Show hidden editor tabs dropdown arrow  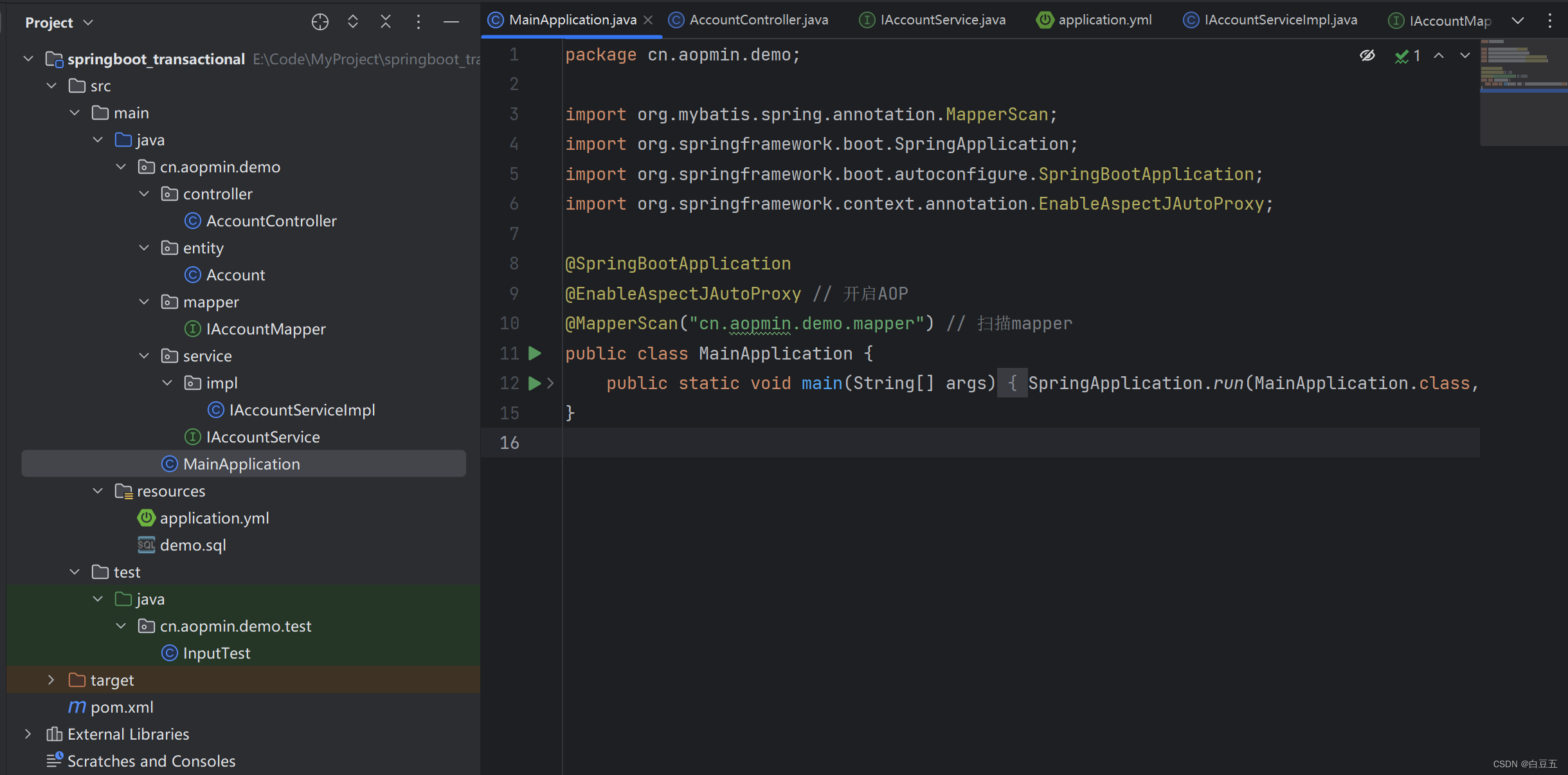pyautogui.click(x=1518, y=21)
